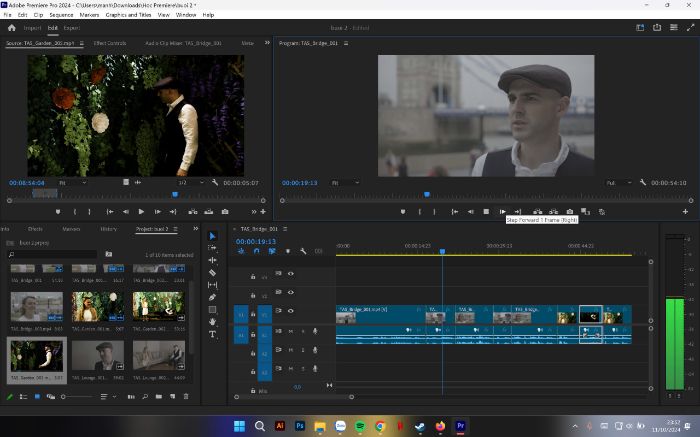Open Source monitor 1/2 resolution dropdown
This screenshot has height=437, width=700.
click(x=191, y=183)
